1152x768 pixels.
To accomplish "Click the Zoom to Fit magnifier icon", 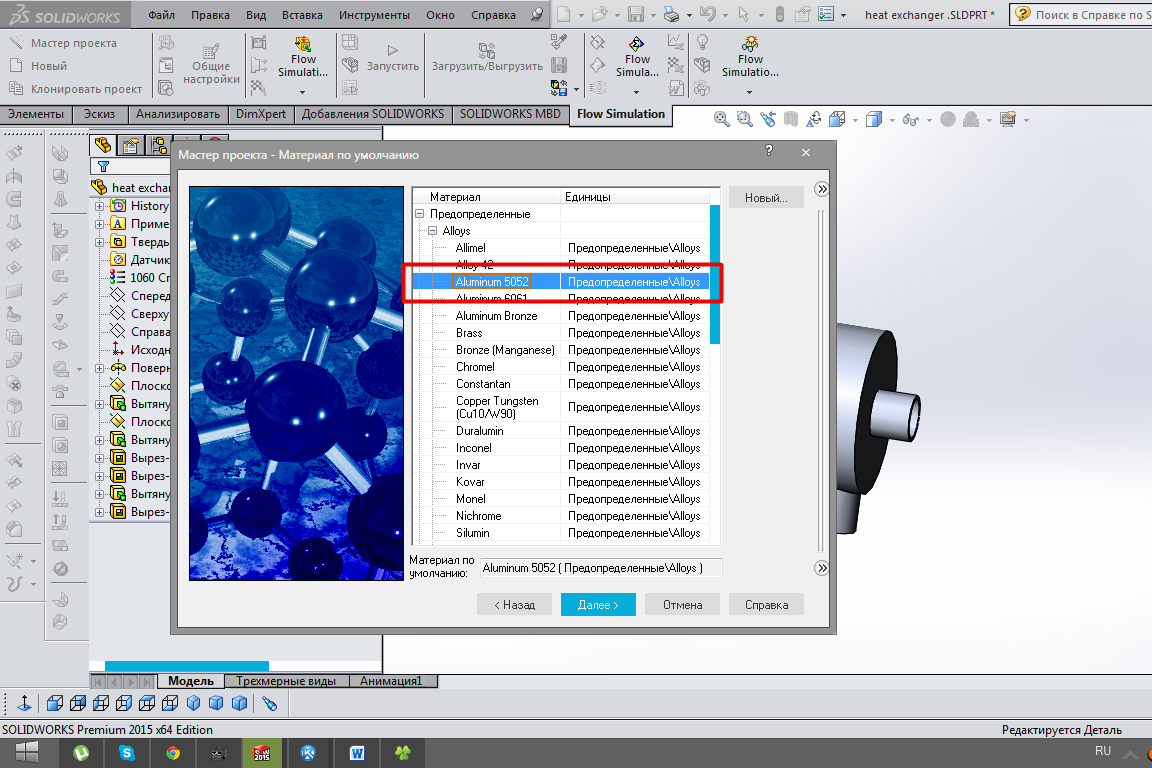I will tap(721, 119).
